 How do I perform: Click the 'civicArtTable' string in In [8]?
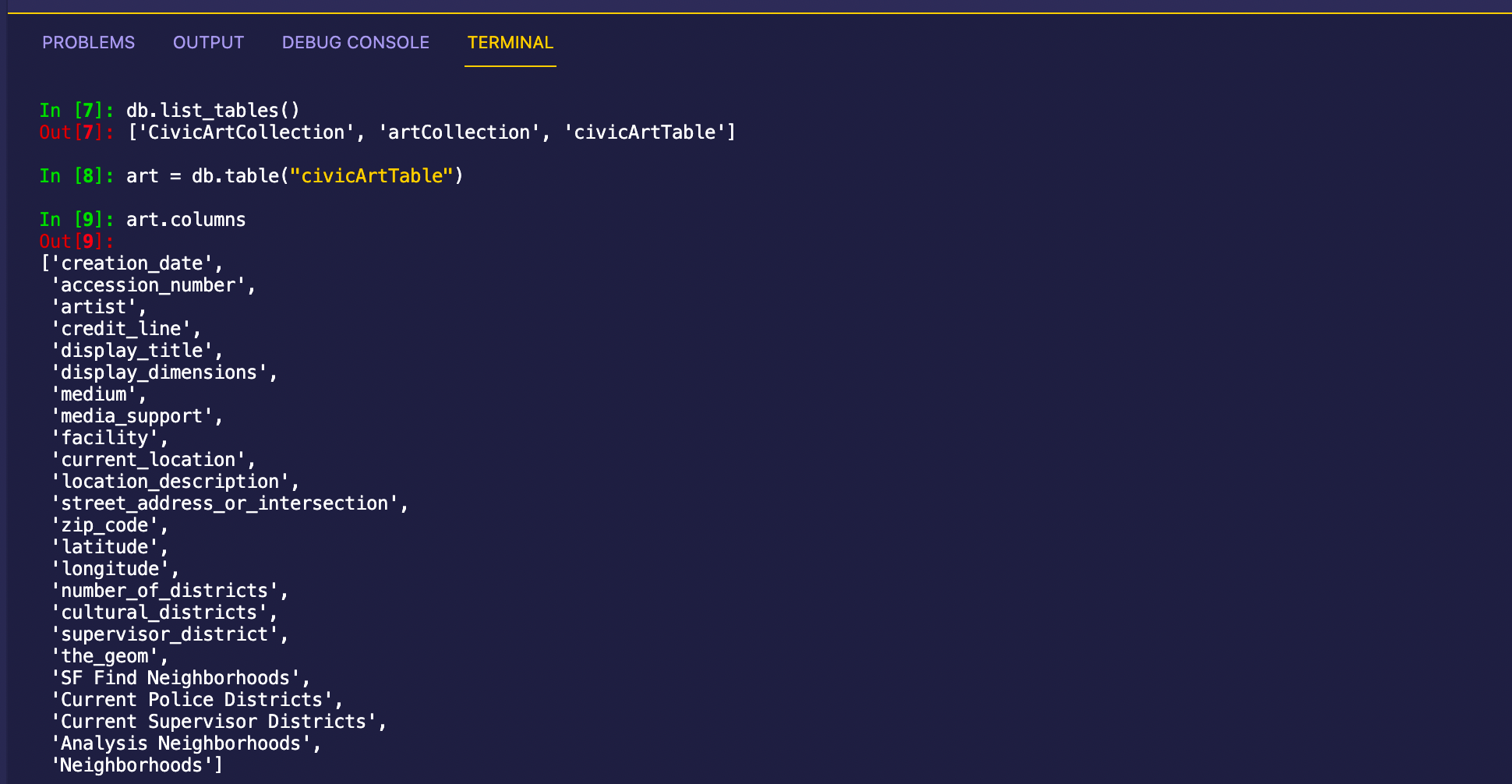[371, 176]
